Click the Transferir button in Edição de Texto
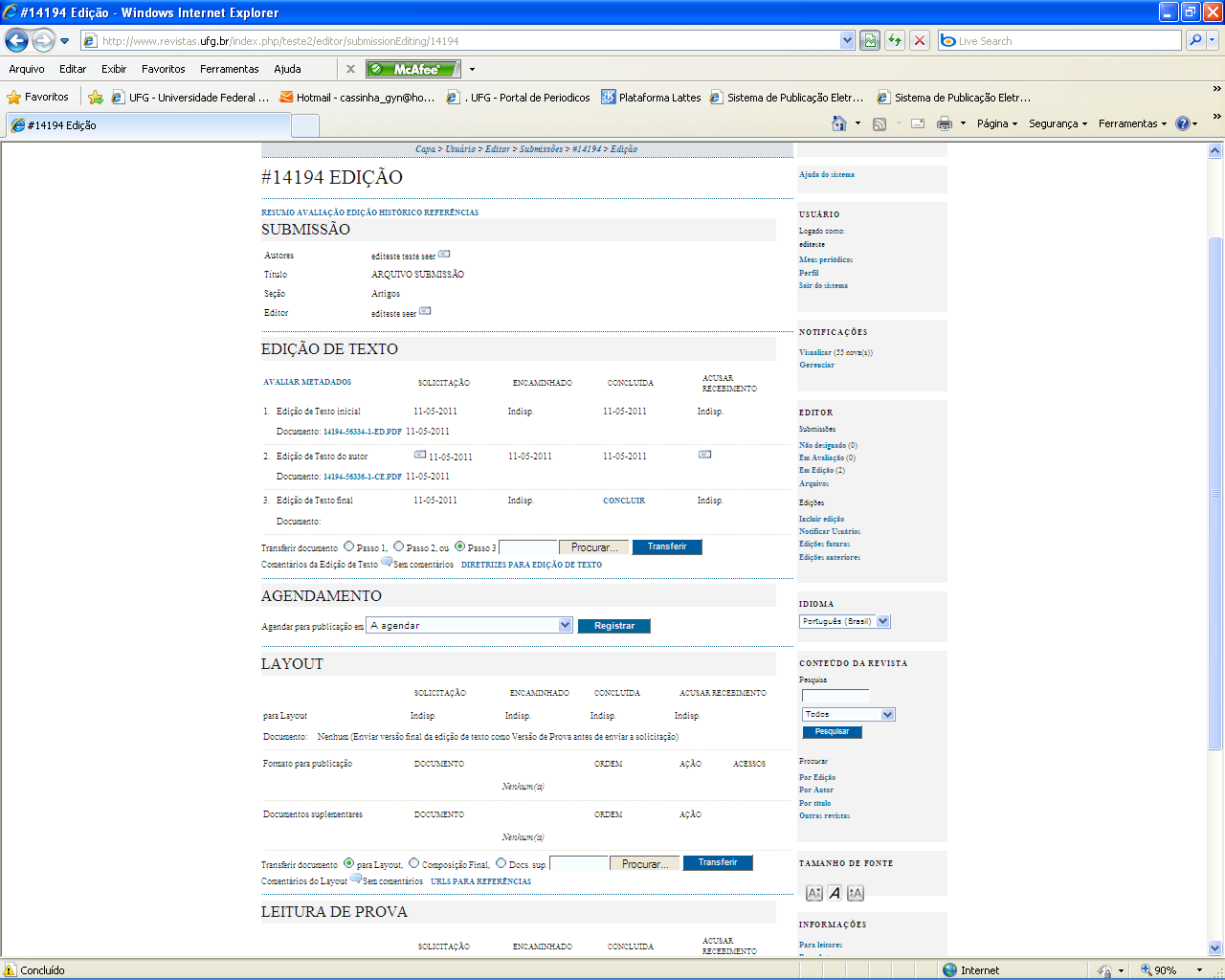The image size is (1225, 980). 667,546
